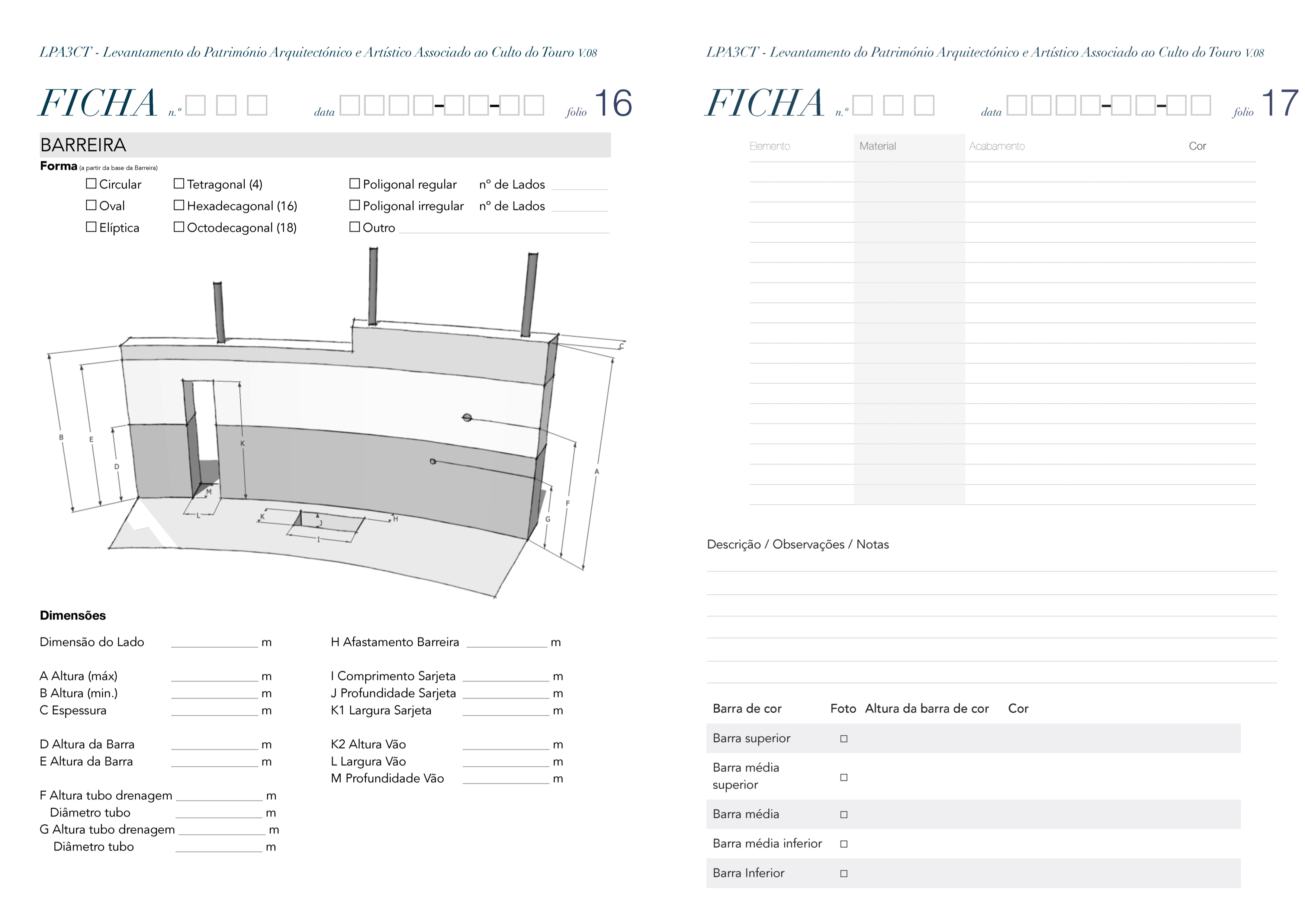Click the K2 Altura Vão field
This screenshot has width=1305, height=924.
coord(506,745)
